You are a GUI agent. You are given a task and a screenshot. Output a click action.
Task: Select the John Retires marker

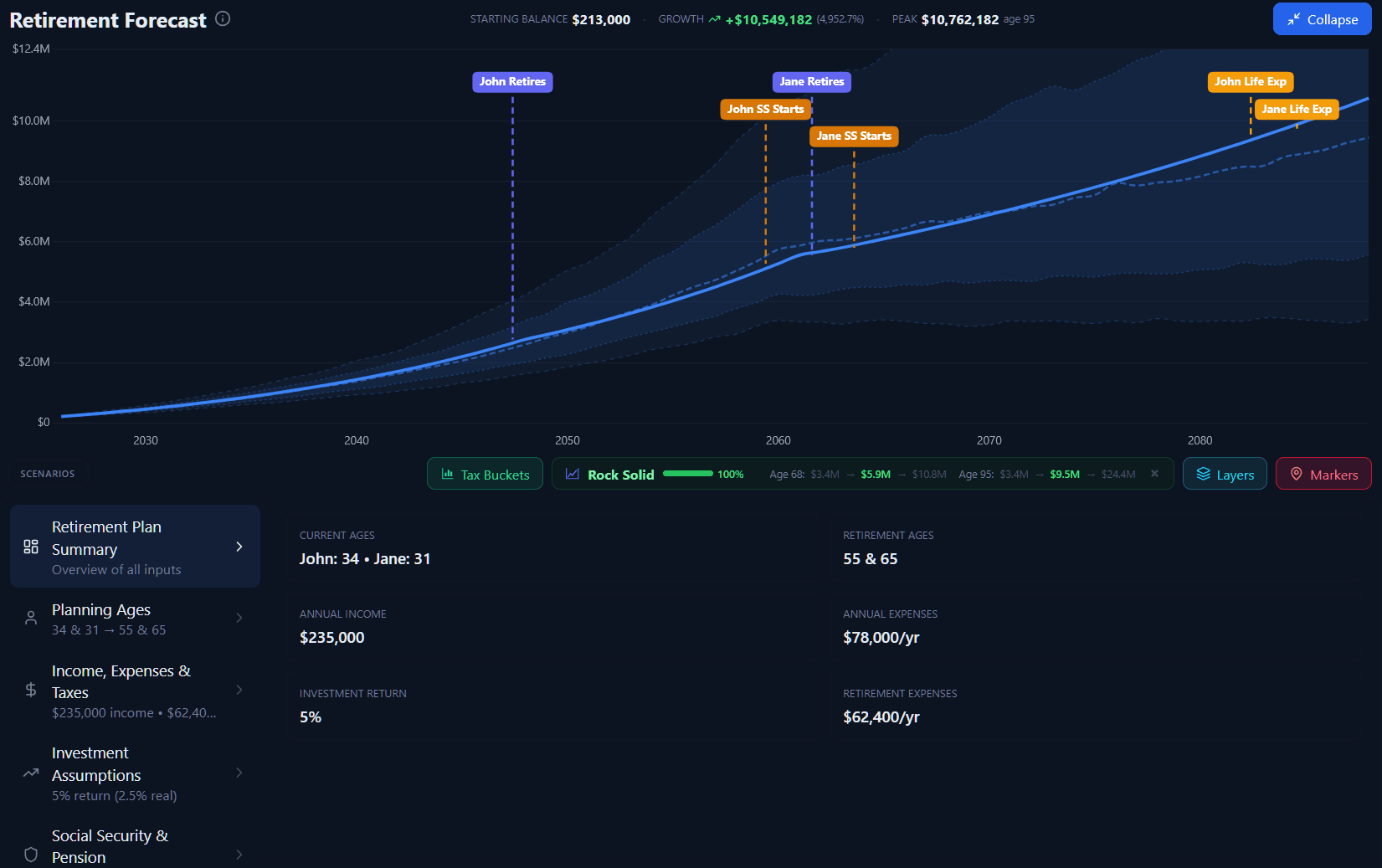512,82
